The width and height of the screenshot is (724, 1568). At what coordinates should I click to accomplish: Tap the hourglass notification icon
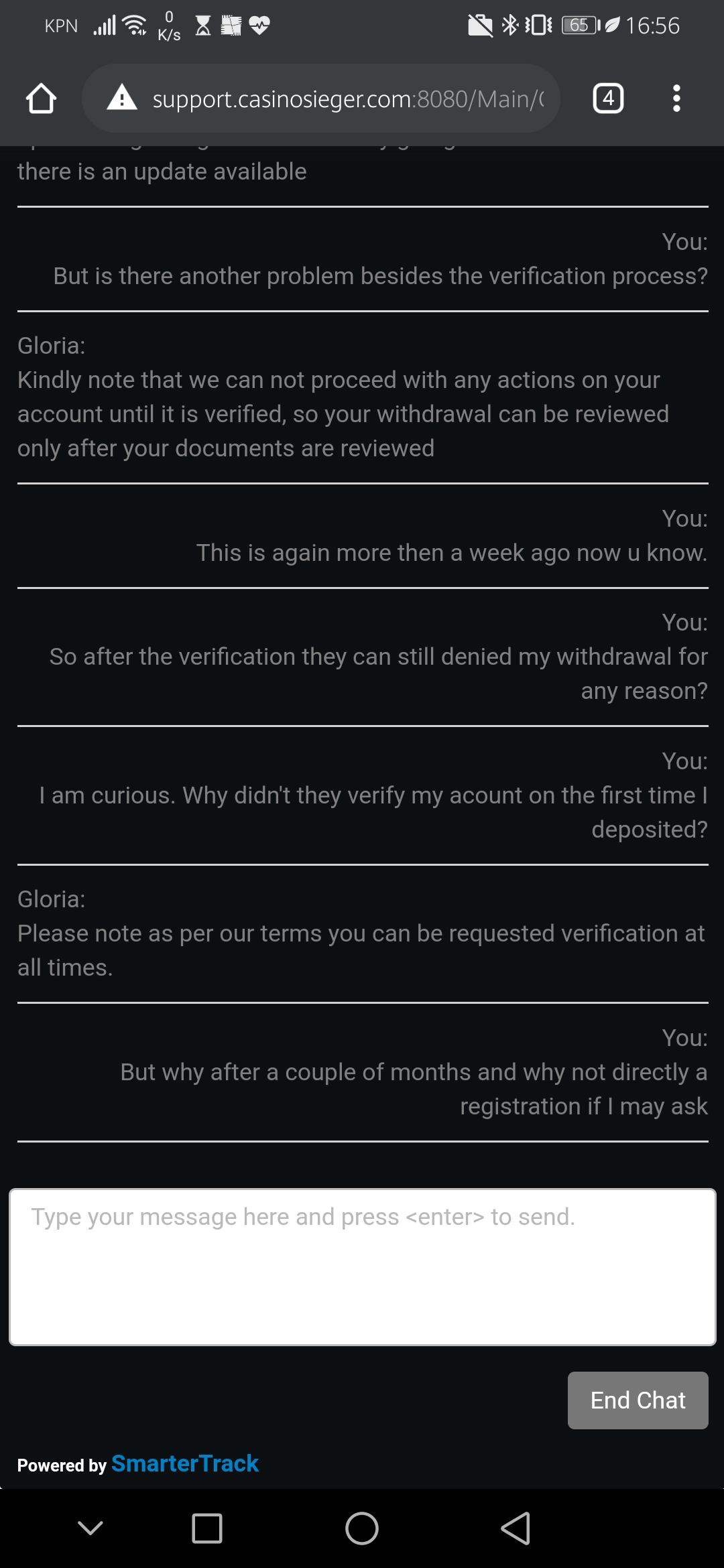203,25
